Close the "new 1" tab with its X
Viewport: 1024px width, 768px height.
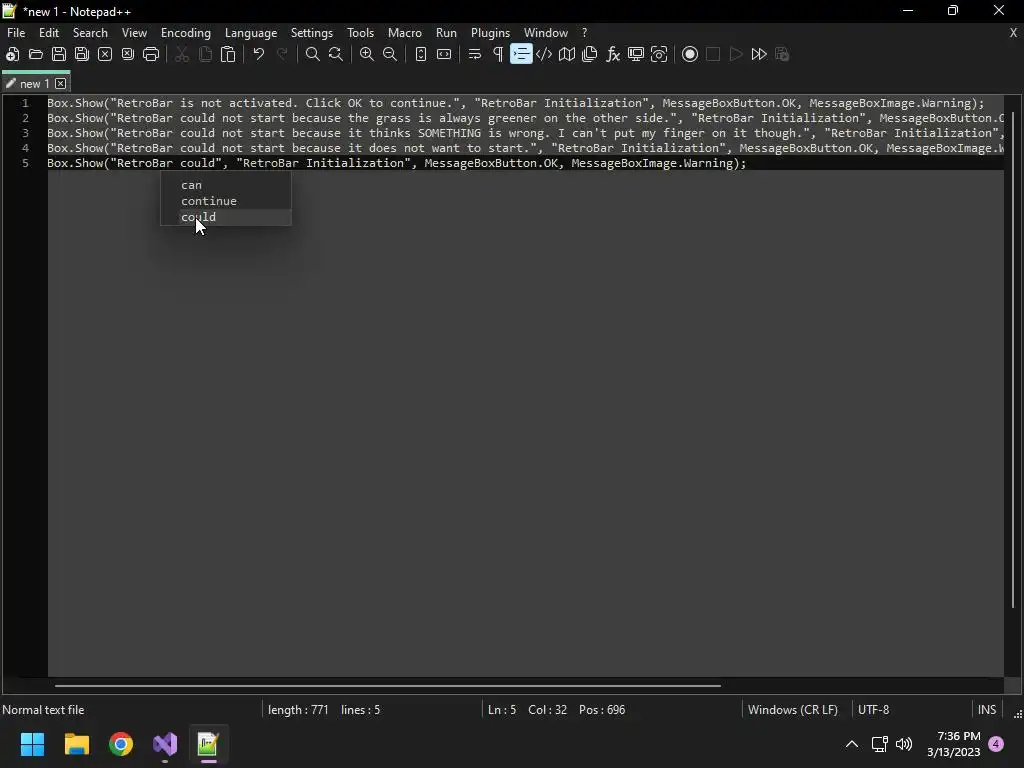tap(61, 84)
